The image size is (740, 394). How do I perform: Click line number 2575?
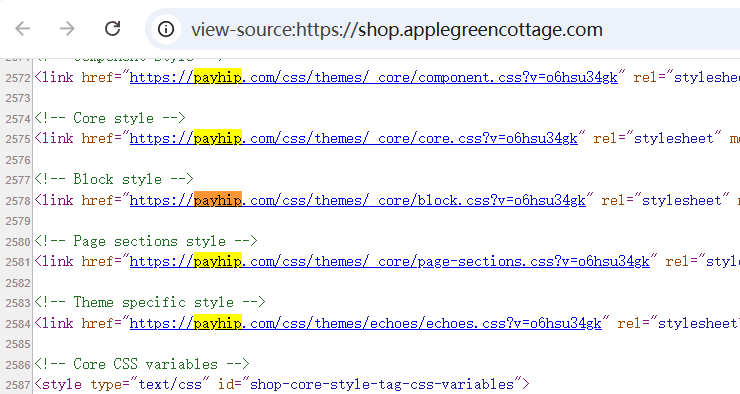click(x=18, y=139)
